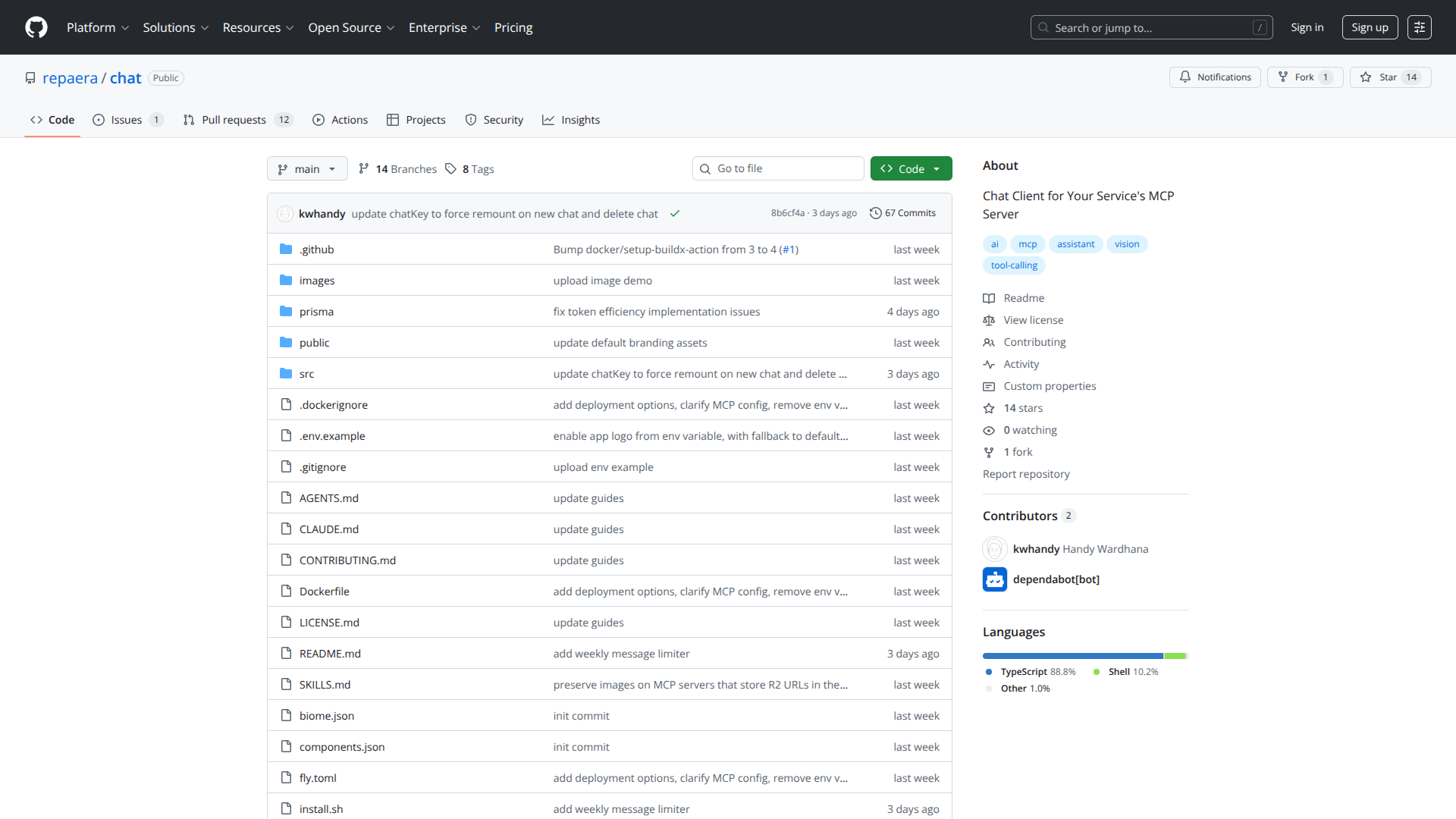The height and width of the screenshot is (819, 1456).
Task: Expand the Platform navigation menu
Action: tap(97, 27)
